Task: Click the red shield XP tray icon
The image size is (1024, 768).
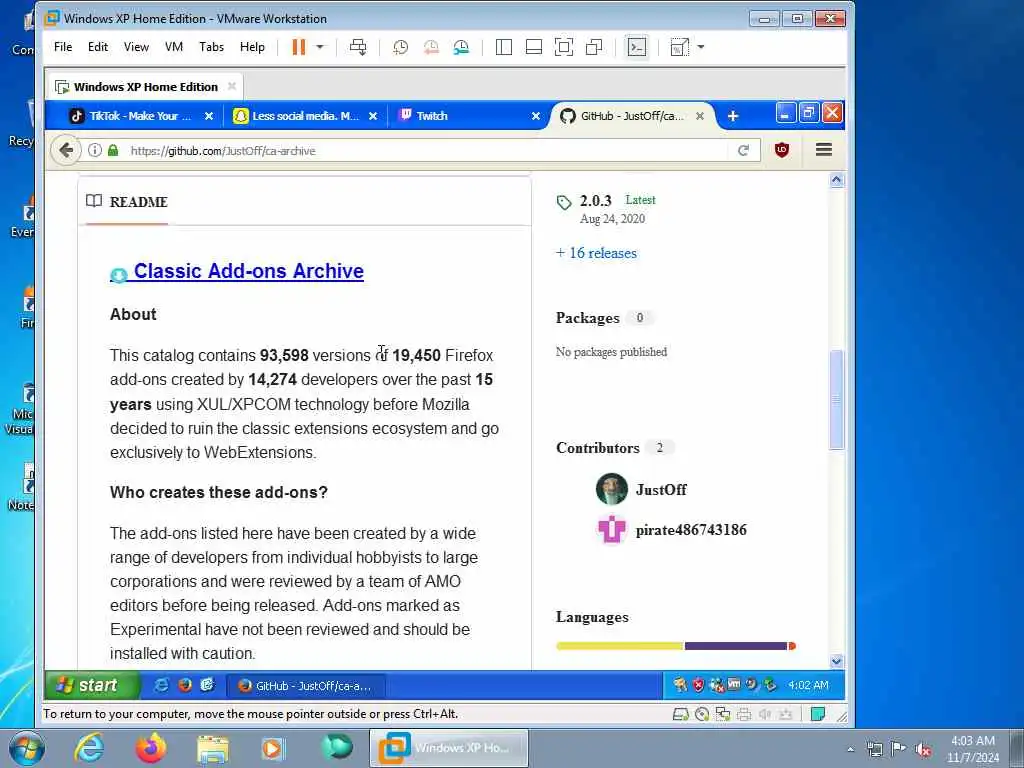Action: click(698, 685)
